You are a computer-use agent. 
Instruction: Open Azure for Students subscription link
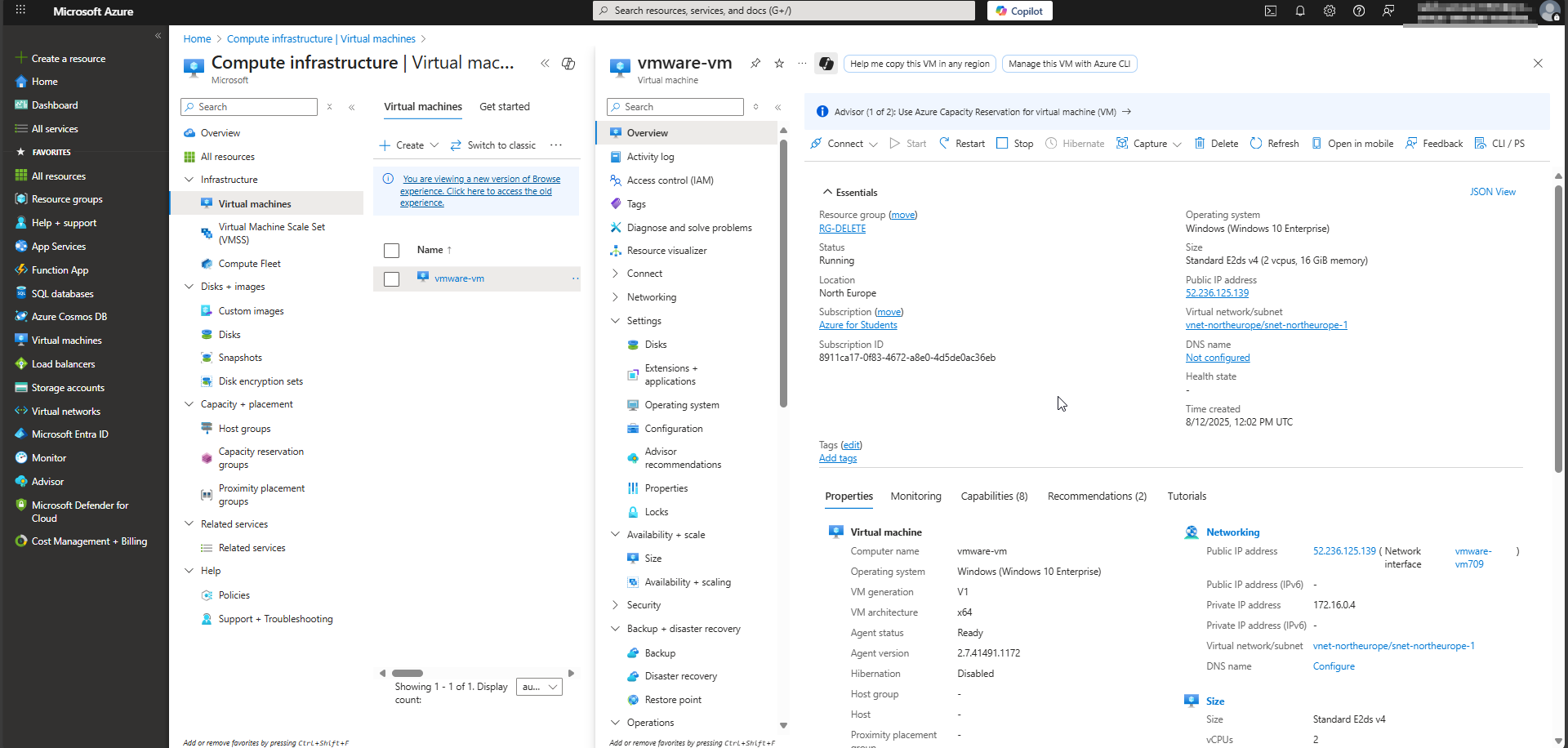pos(857,325)
